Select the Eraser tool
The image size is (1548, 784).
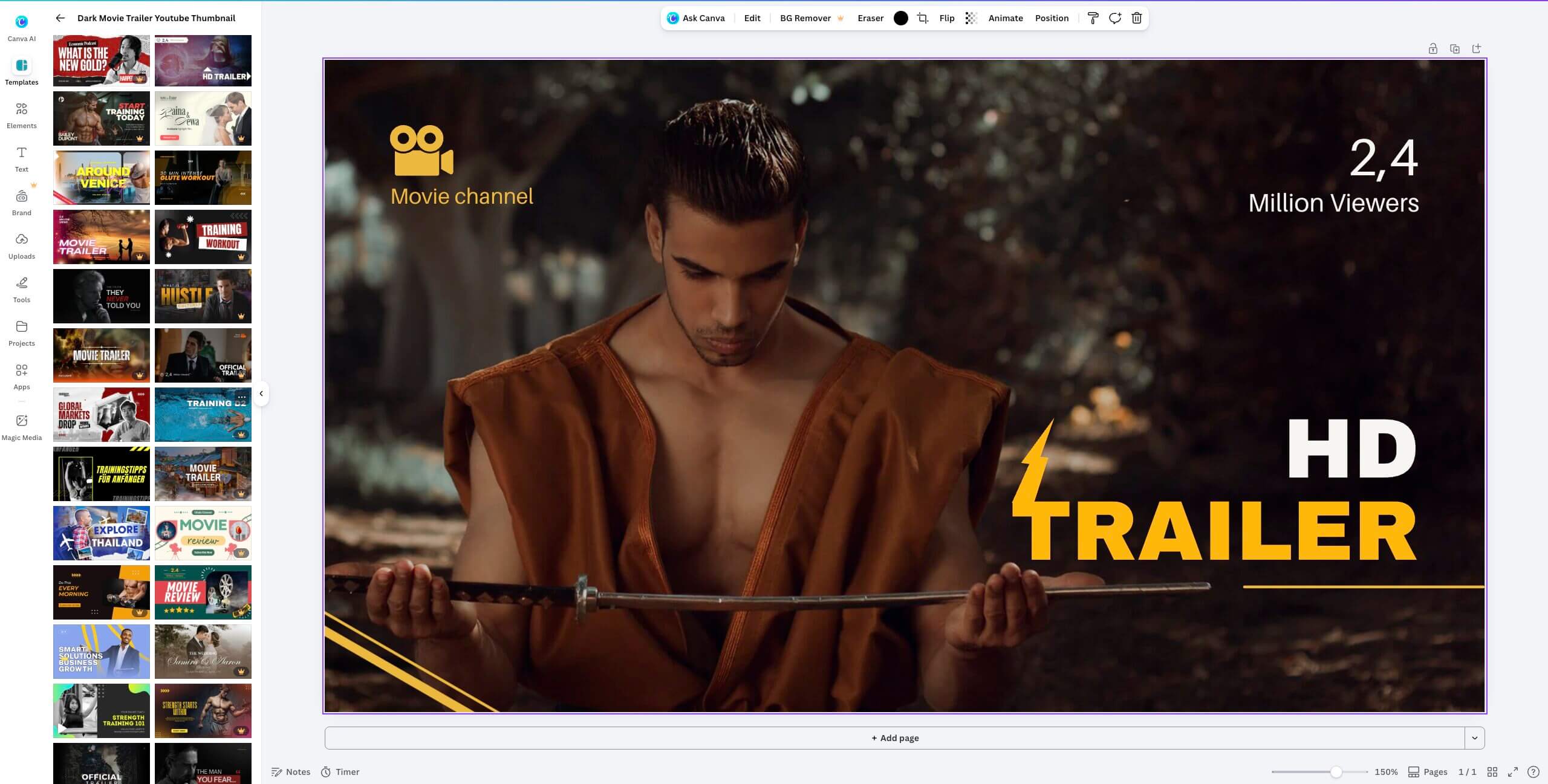(x=870, y=18)
